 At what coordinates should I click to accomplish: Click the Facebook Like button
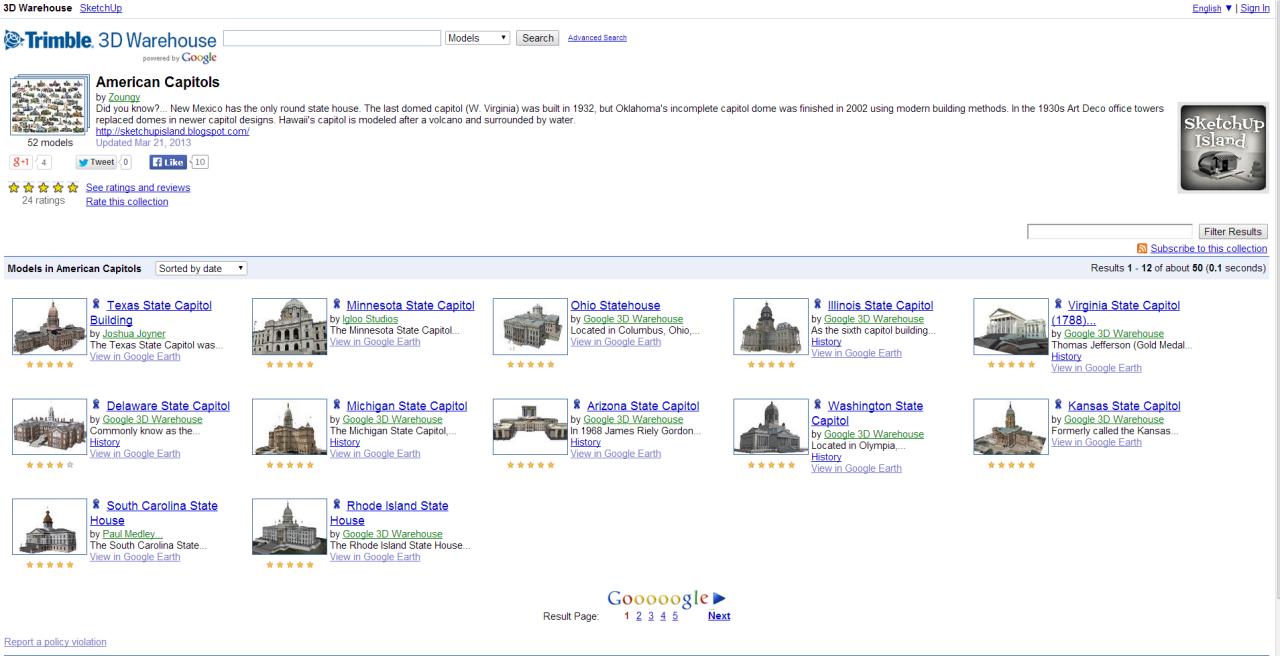(168, 162)
